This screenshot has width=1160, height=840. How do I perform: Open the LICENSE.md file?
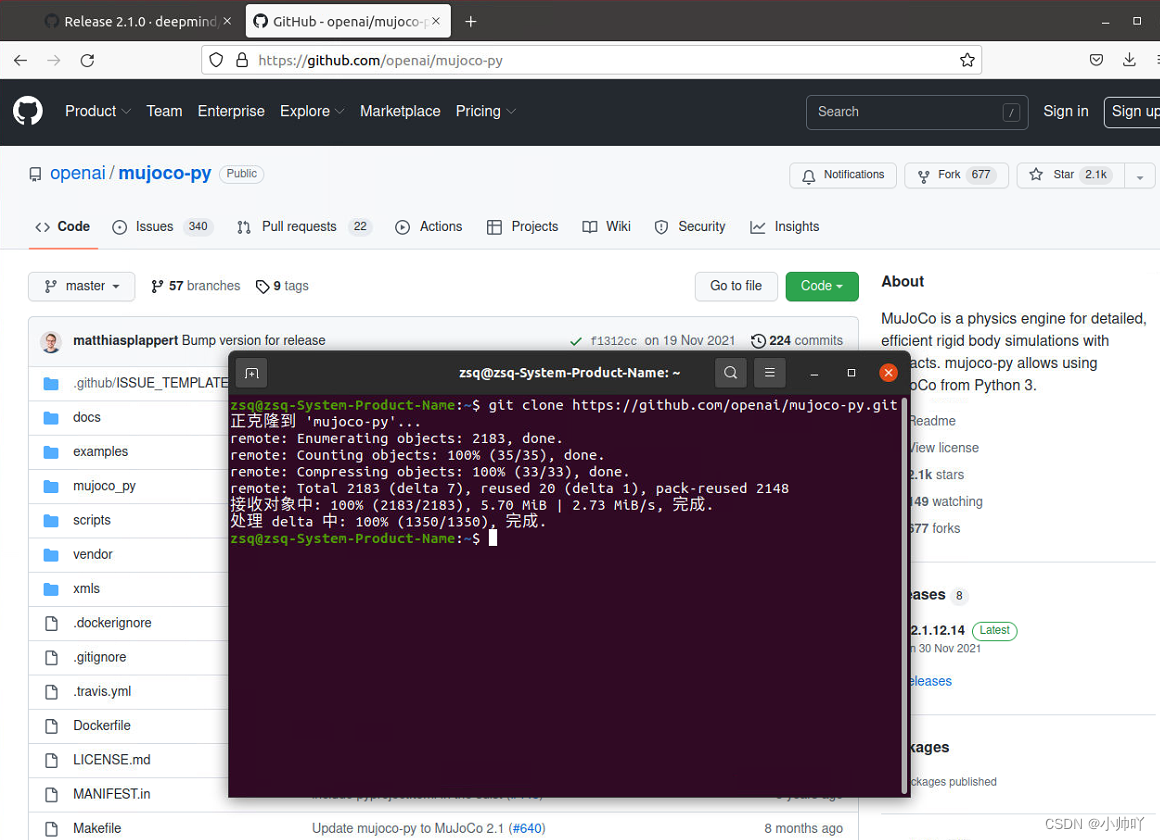click(x=112, y=759)
